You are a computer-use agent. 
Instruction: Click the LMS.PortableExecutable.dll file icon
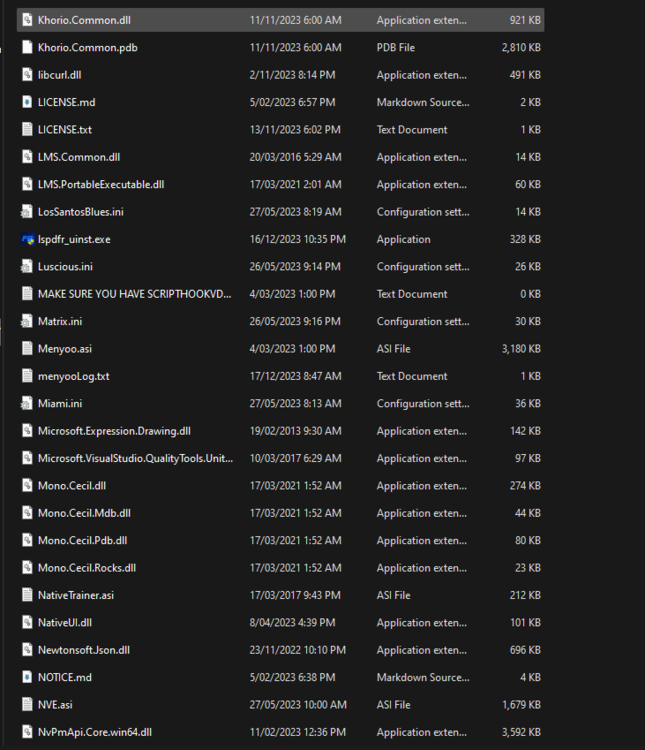pyautogui.click(x=27, y=184)
